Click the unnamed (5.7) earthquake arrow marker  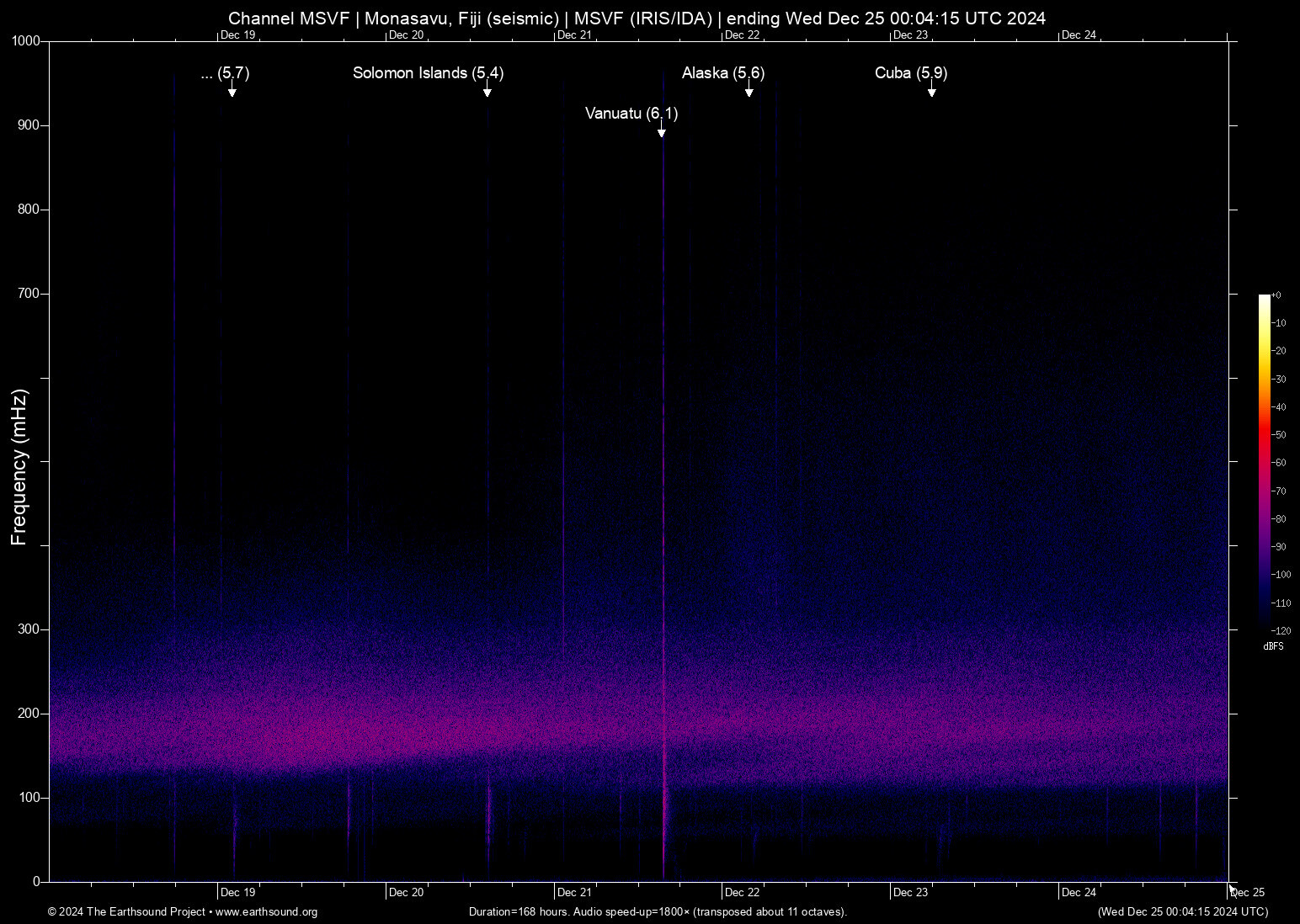click(232, 91)
